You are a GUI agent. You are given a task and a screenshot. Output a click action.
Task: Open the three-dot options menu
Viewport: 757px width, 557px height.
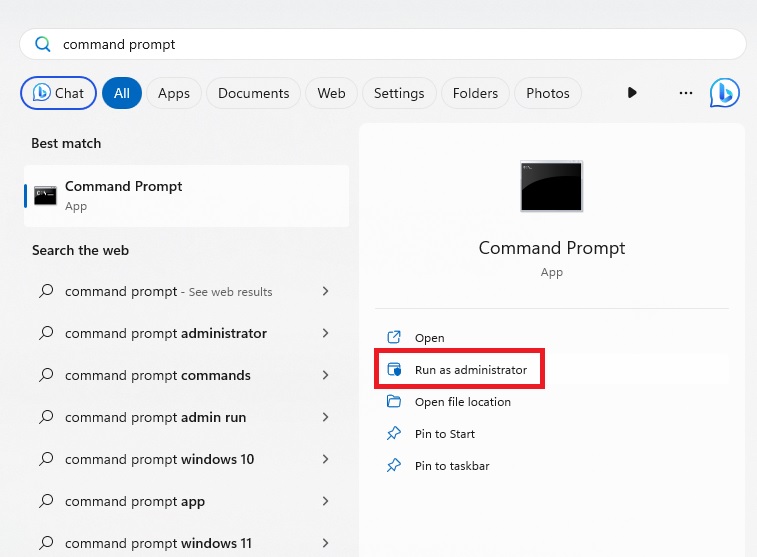pyautogui.click(x=686, y=93)
